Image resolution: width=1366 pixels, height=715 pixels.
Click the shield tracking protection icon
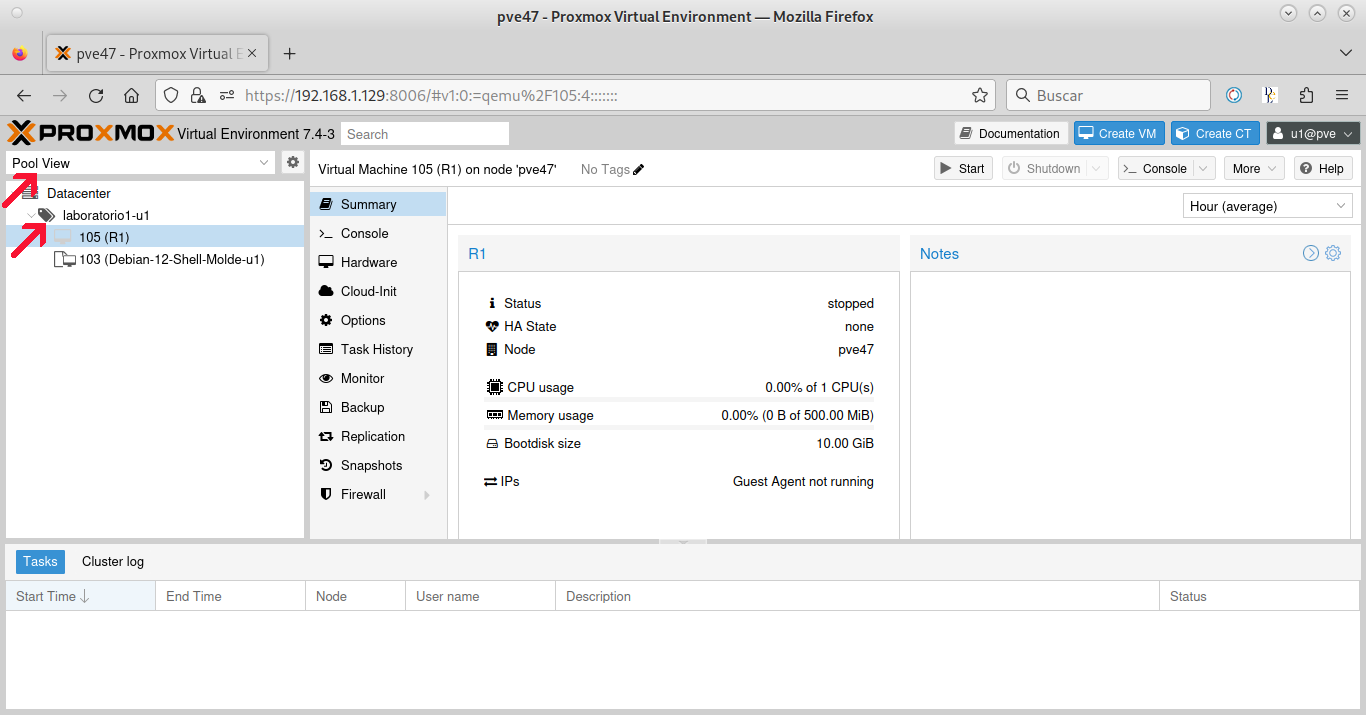point(171,95)
